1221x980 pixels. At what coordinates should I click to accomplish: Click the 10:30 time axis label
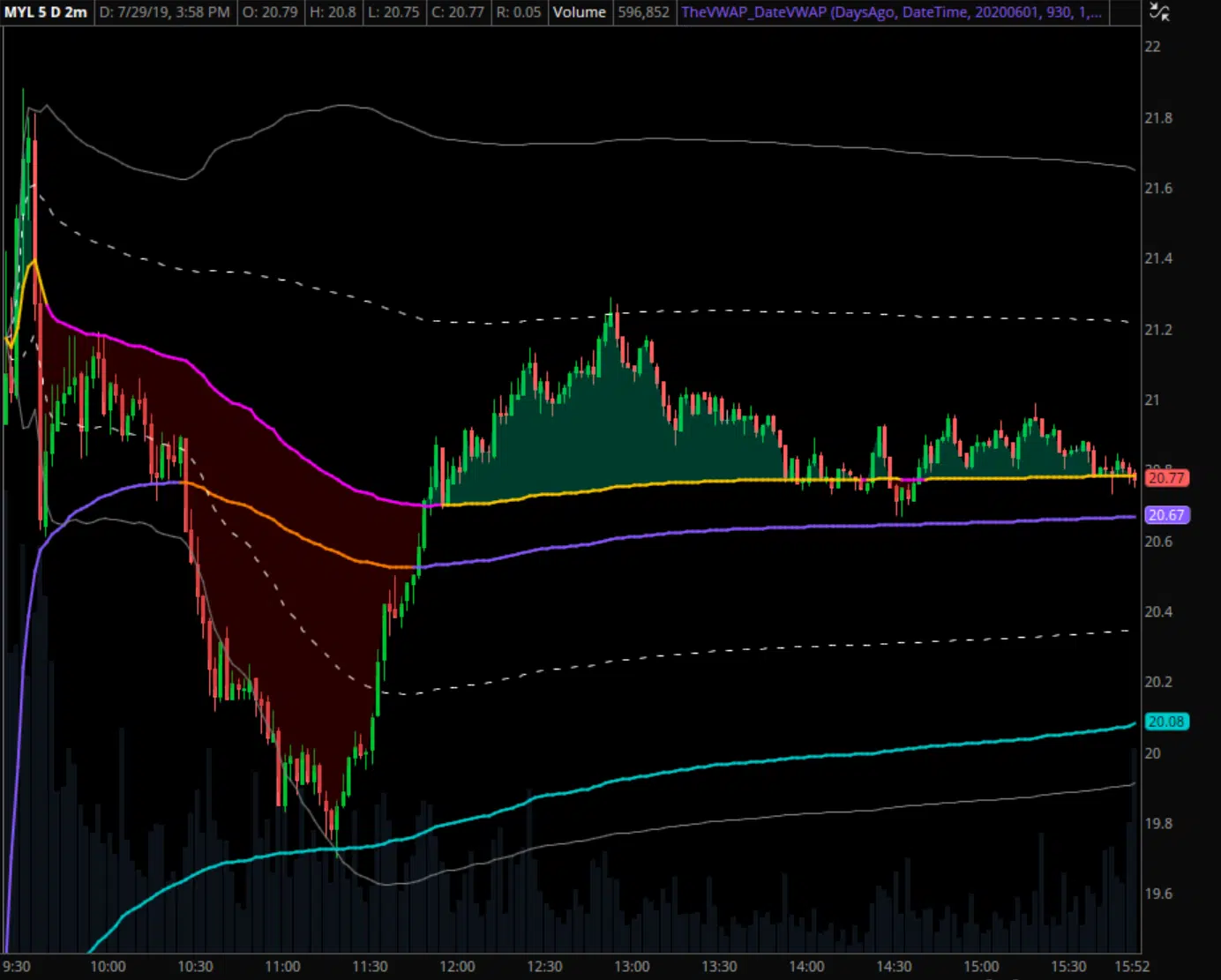pos(195,967)
